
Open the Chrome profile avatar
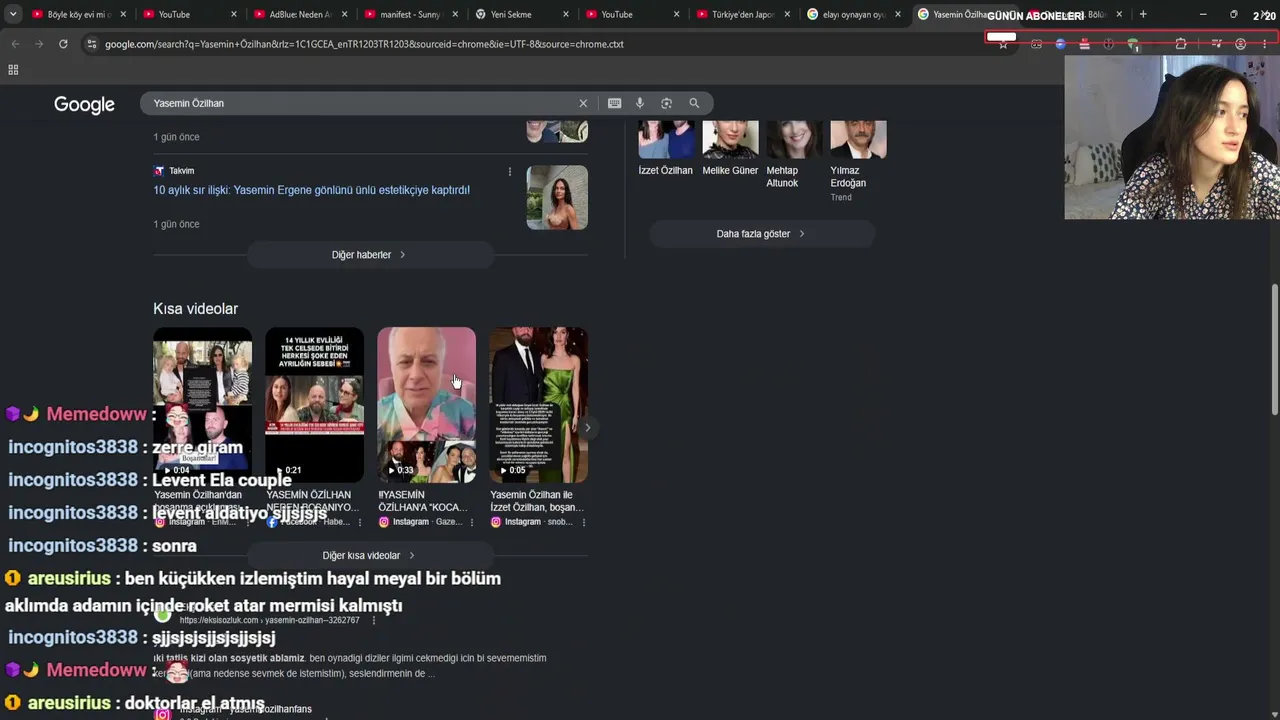coord(1240,44)
